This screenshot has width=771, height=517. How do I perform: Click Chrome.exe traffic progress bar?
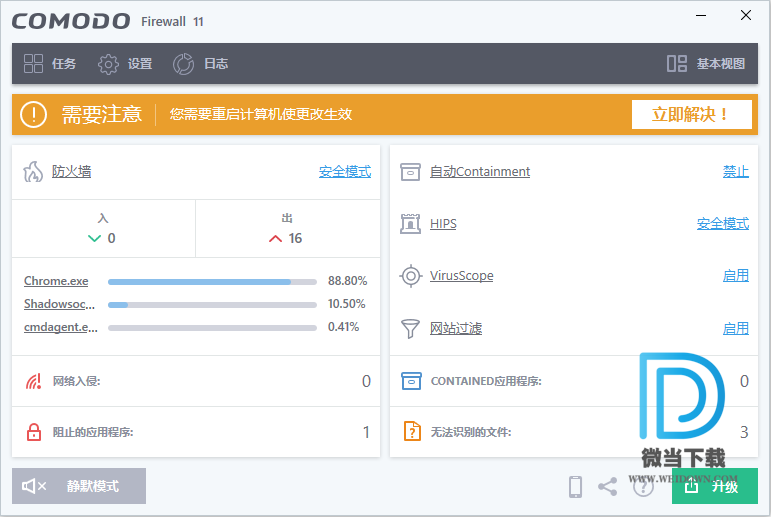(x=212, y=282)
